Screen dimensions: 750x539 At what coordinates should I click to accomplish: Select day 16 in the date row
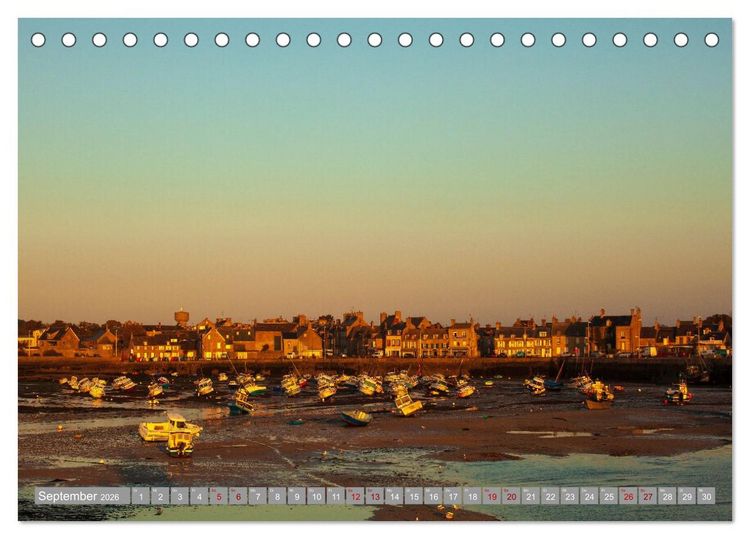(433, 496)
